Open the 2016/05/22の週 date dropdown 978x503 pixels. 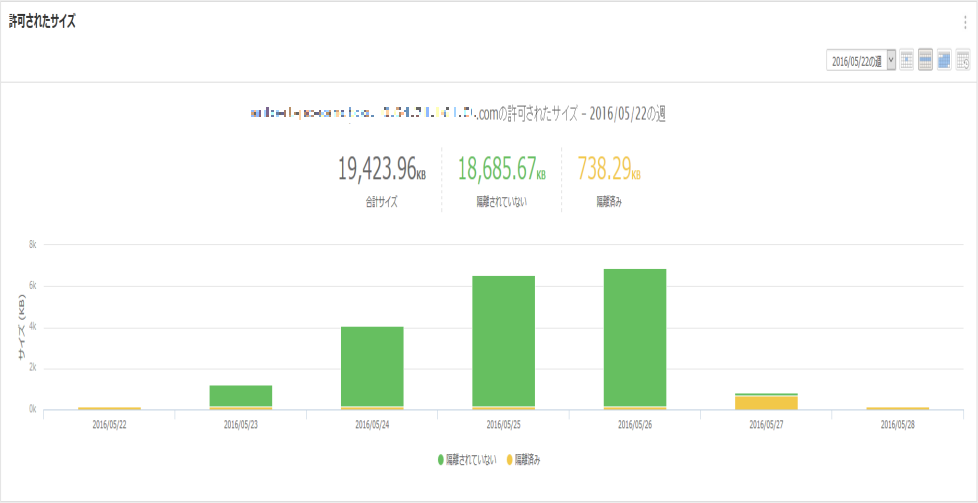pos(861,61)
